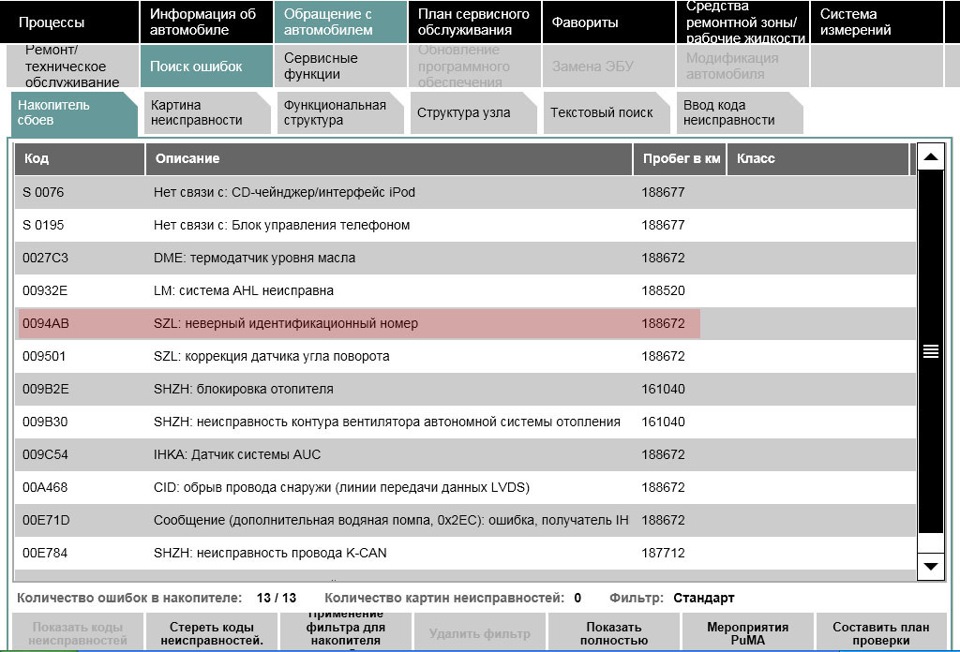Click the scroll down arrow
The width and height of the screenshot is (960, 652).
click(931, 566)
